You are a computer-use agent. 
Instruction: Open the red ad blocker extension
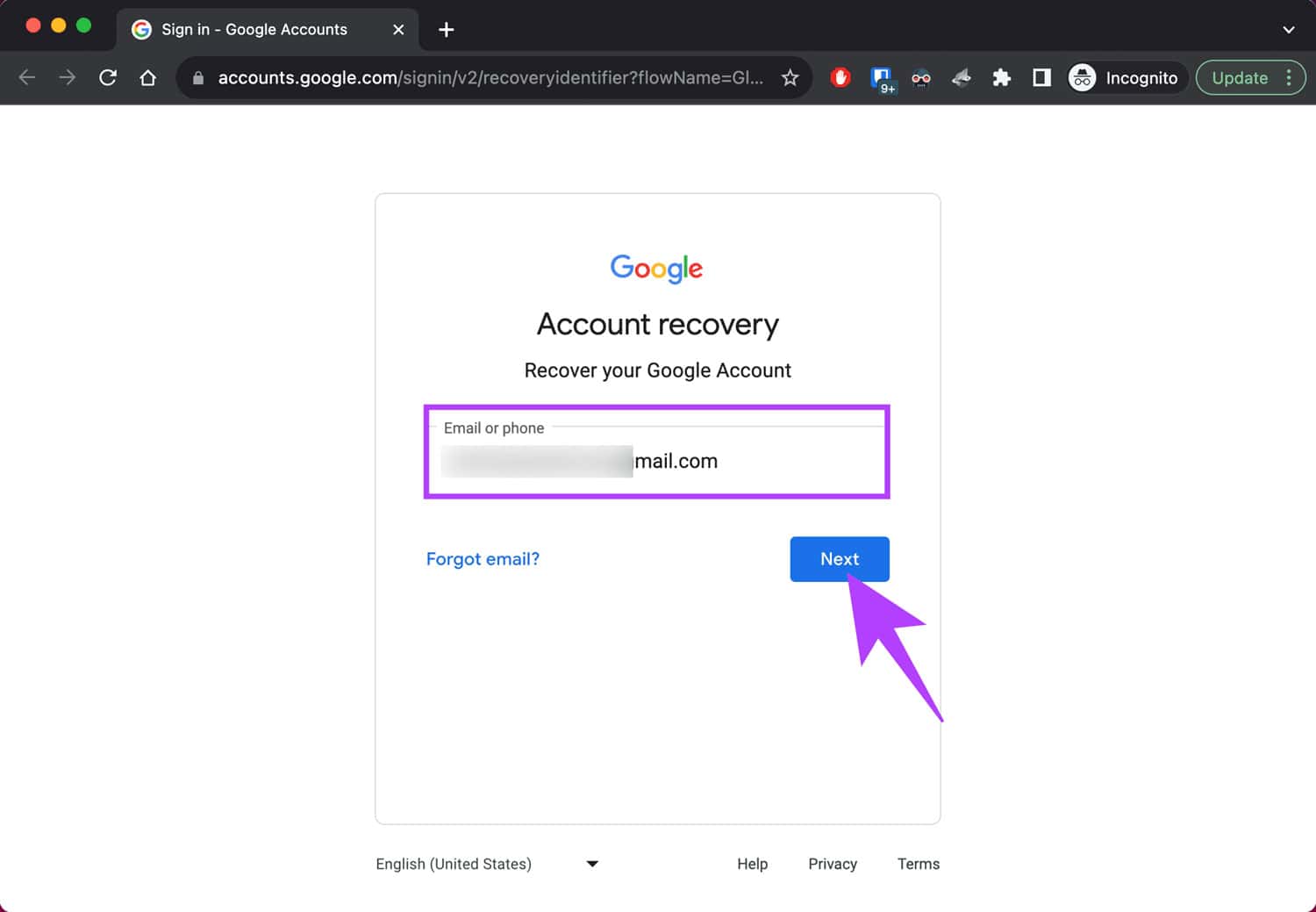coord(840,78)
